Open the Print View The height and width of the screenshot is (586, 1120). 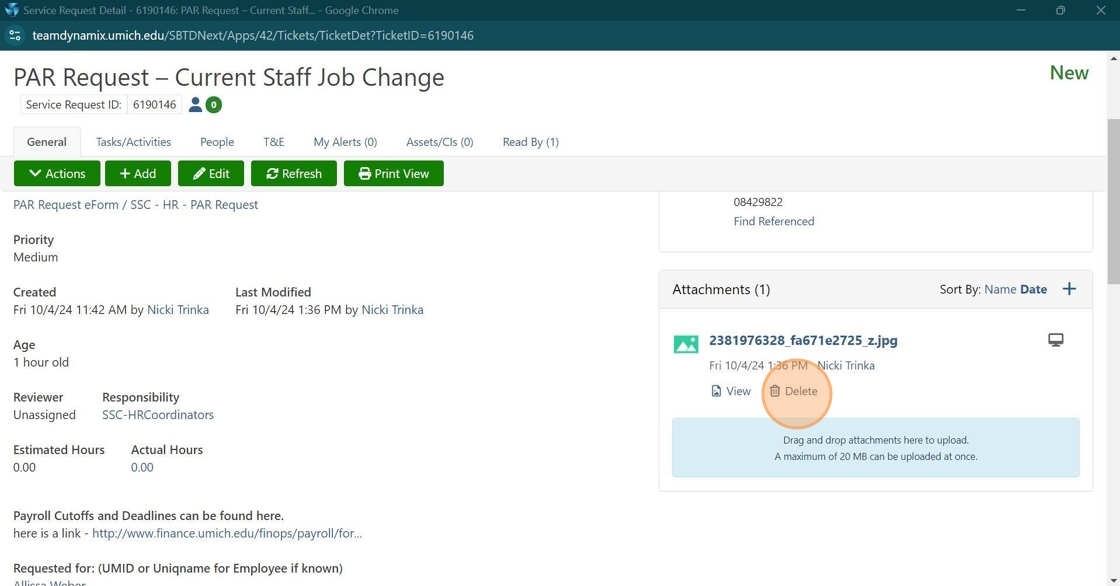(394, 173)
